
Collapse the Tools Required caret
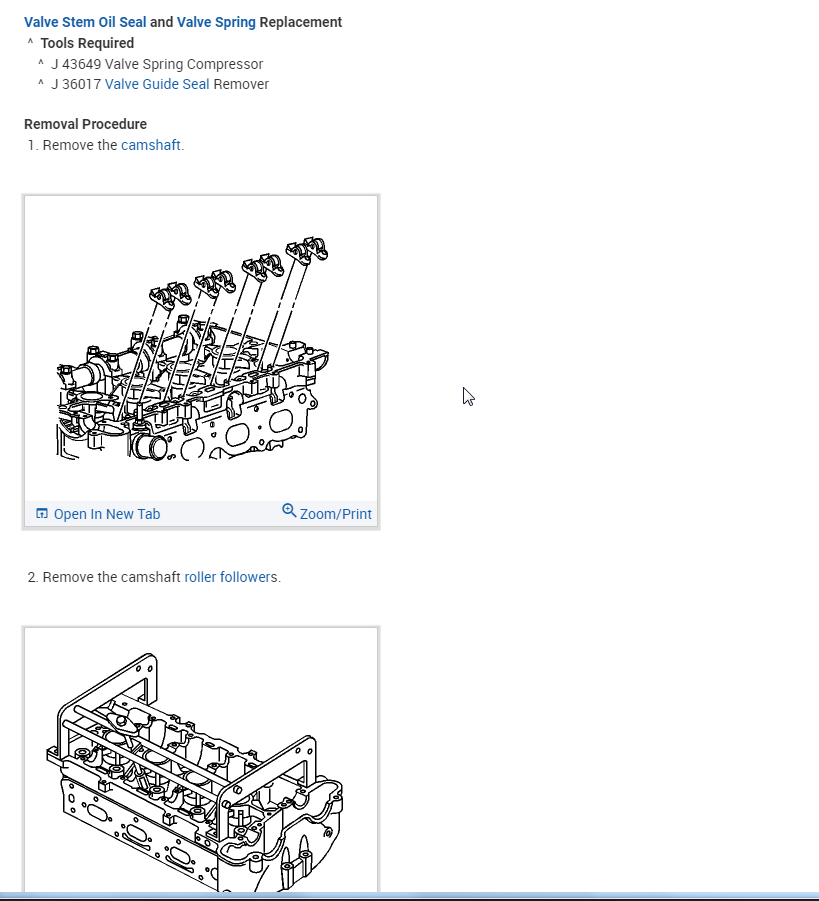[x=30, y=42]
